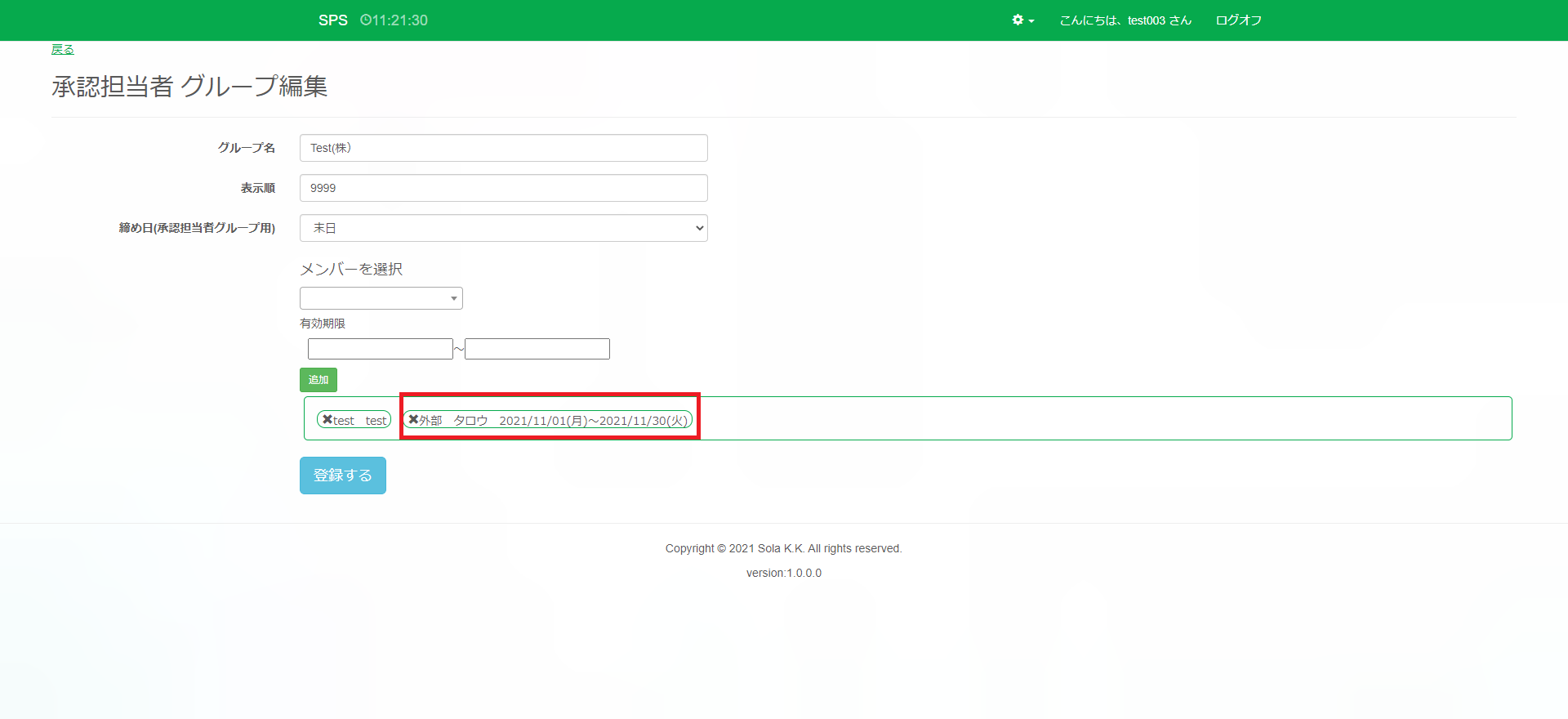Click the 戻る back link
The width and height of the screenshot is (1568, 719).
tap(63, 50)
